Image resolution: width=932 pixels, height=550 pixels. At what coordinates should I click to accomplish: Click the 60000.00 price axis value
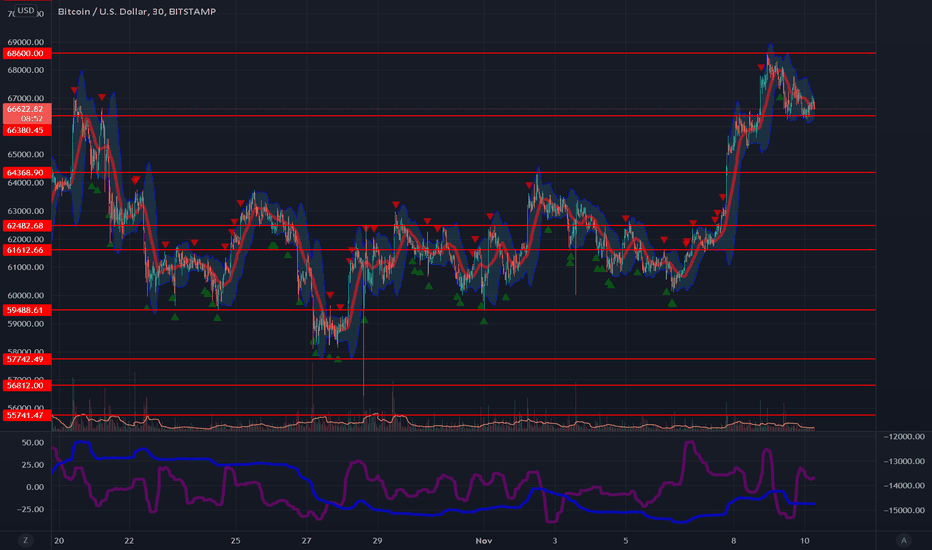pos(26,296)
